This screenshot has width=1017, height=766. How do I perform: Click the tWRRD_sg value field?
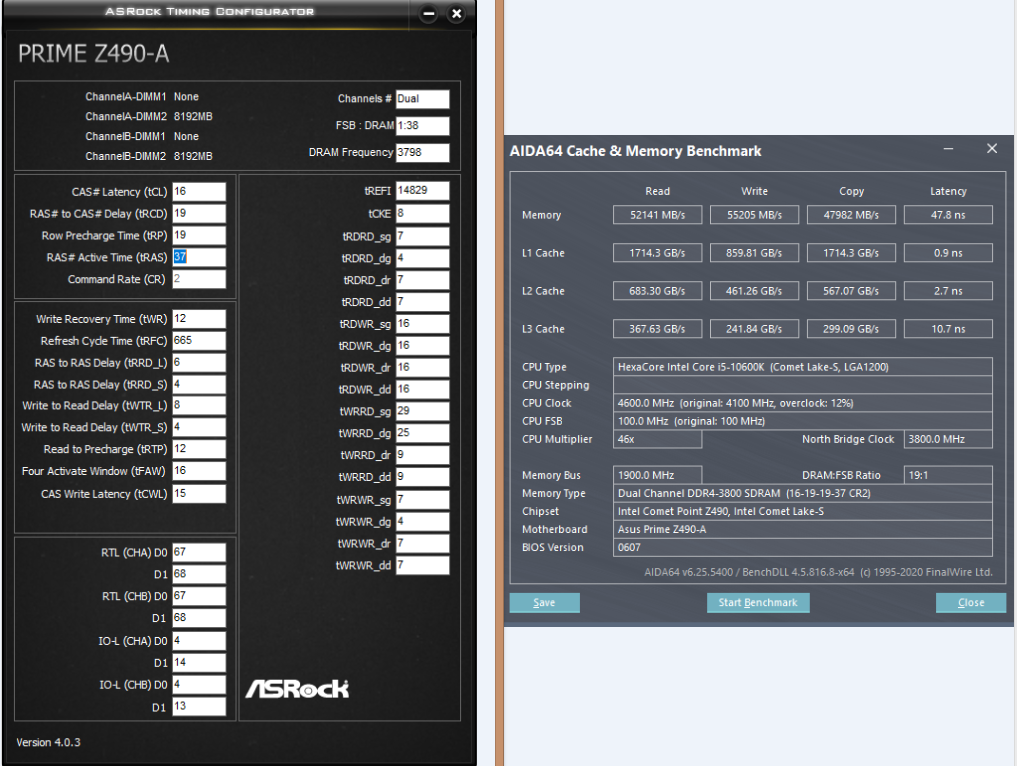point(422,411)
